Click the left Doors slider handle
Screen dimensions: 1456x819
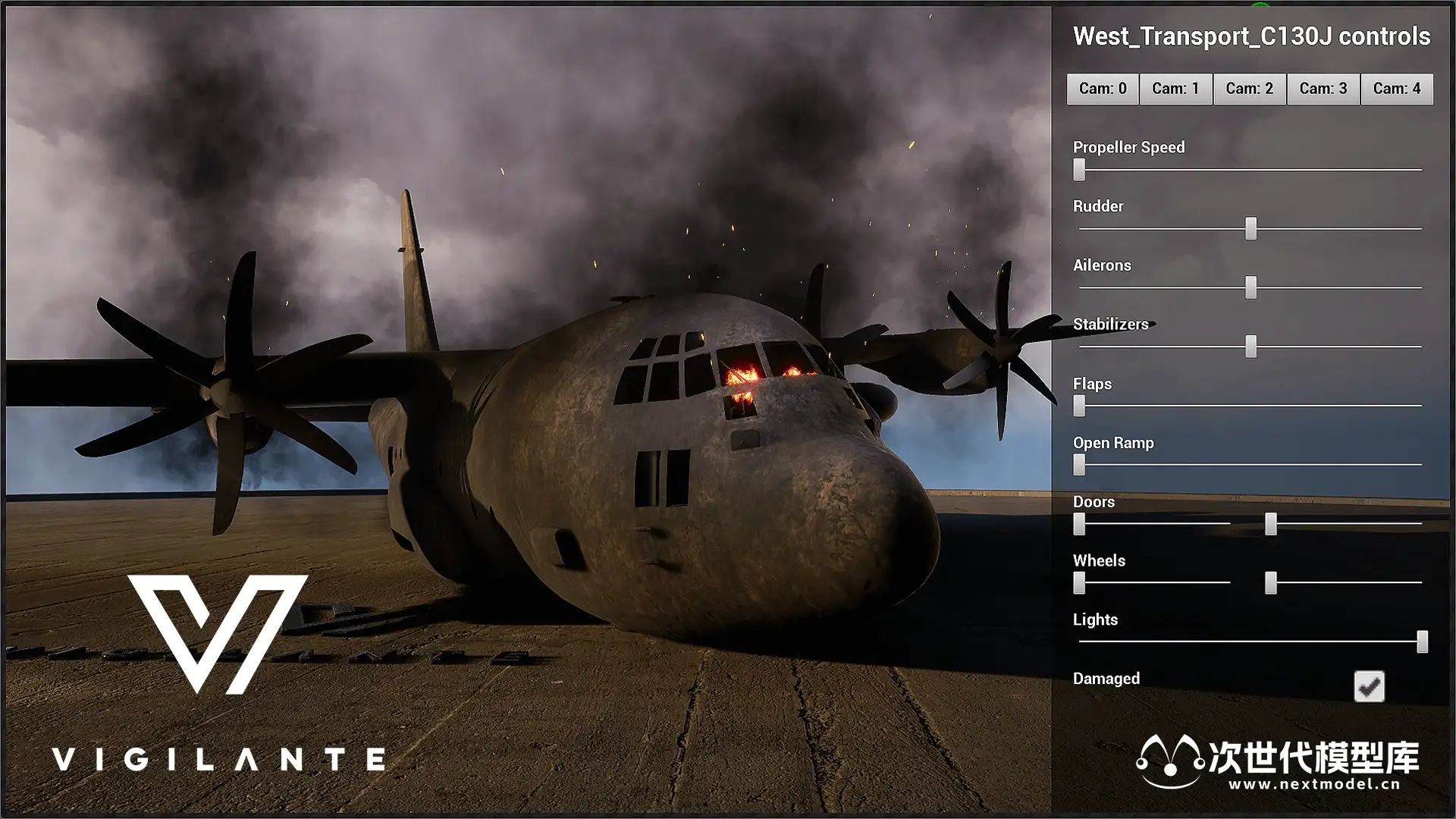(1079, 523)
